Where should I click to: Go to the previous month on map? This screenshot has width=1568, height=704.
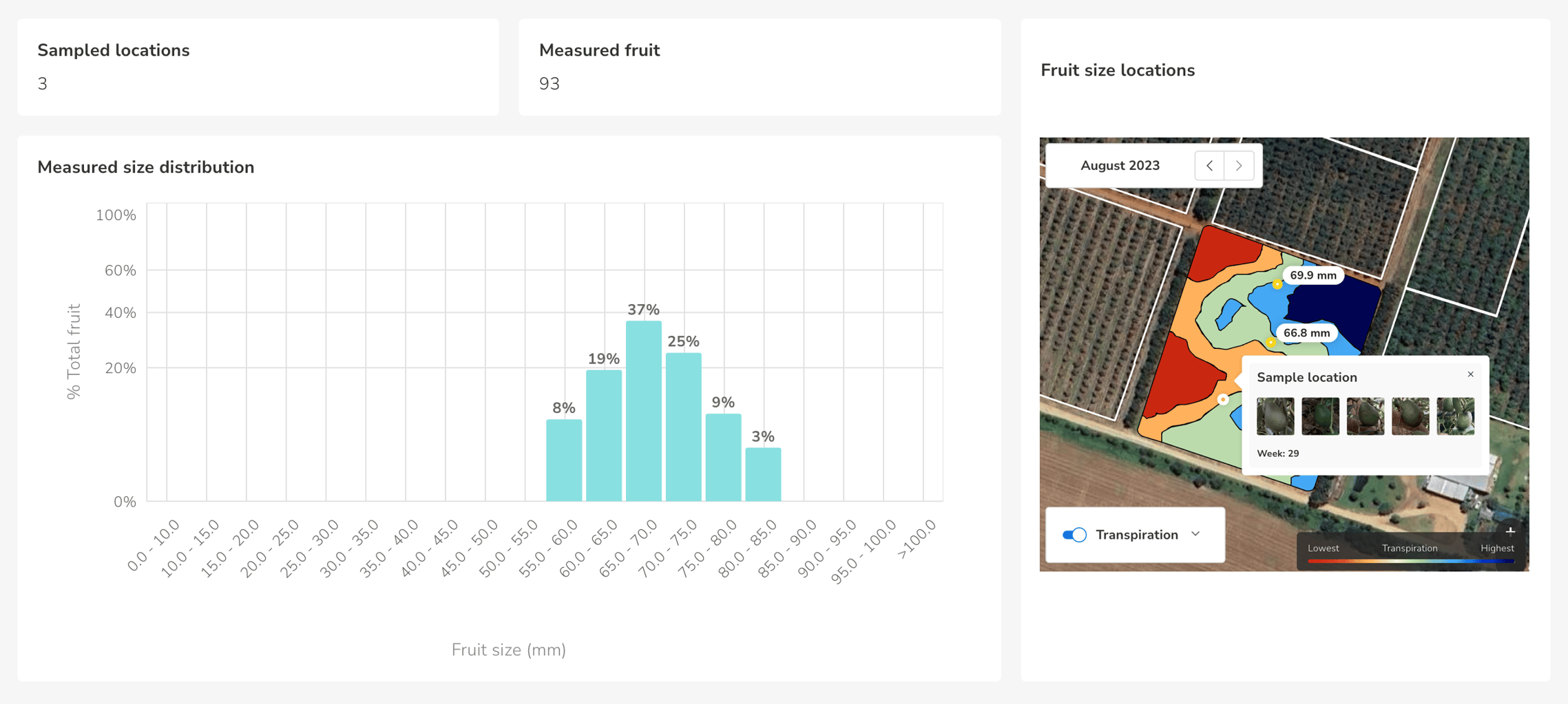click(1209, 166)
